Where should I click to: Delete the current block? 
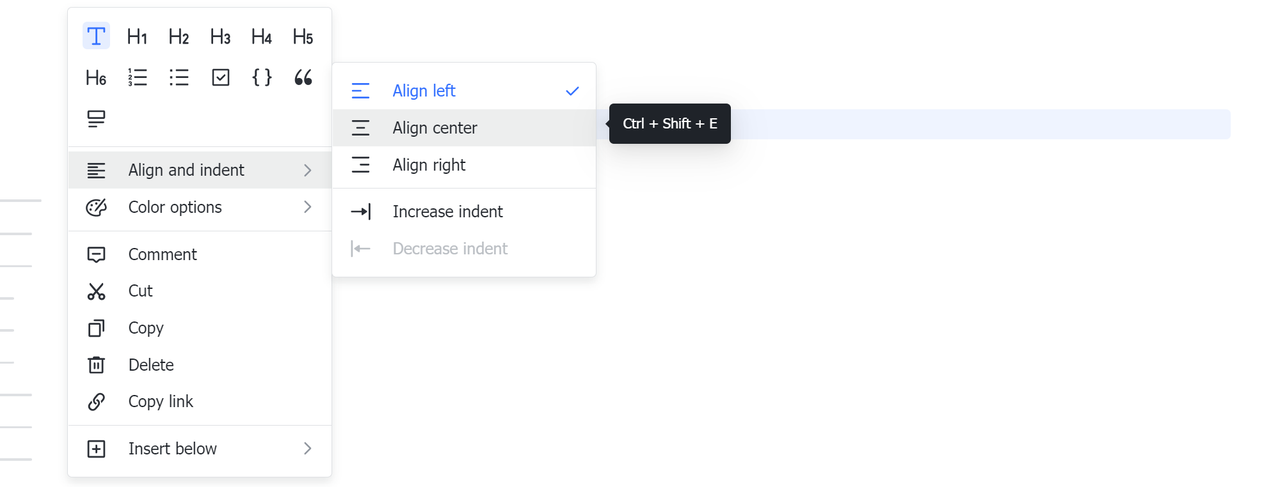(150, 365)
